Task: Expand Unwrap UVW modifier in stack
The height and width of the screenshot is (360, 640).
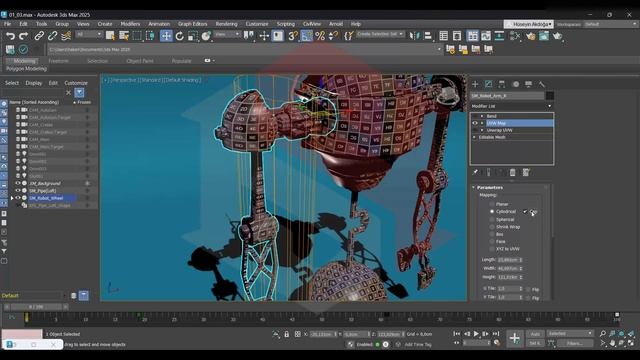Action: pos(482,130)
